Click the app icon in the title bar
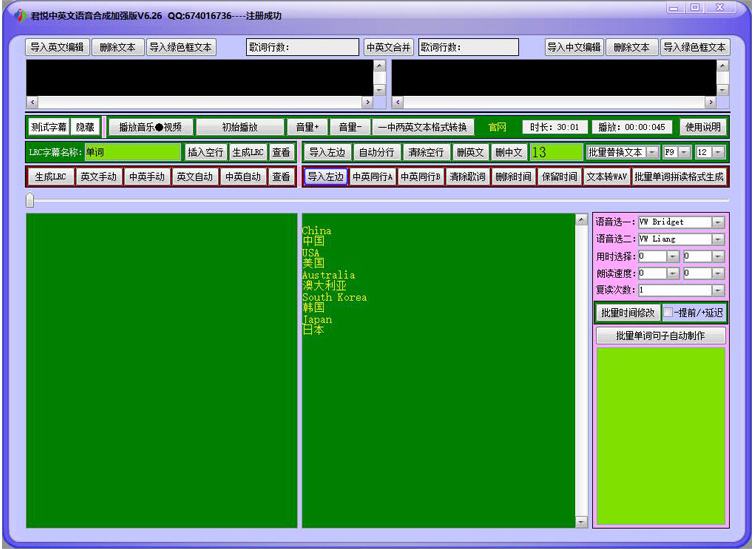The height and width of the screenshot is (549, 753). [x=21, y=15]
